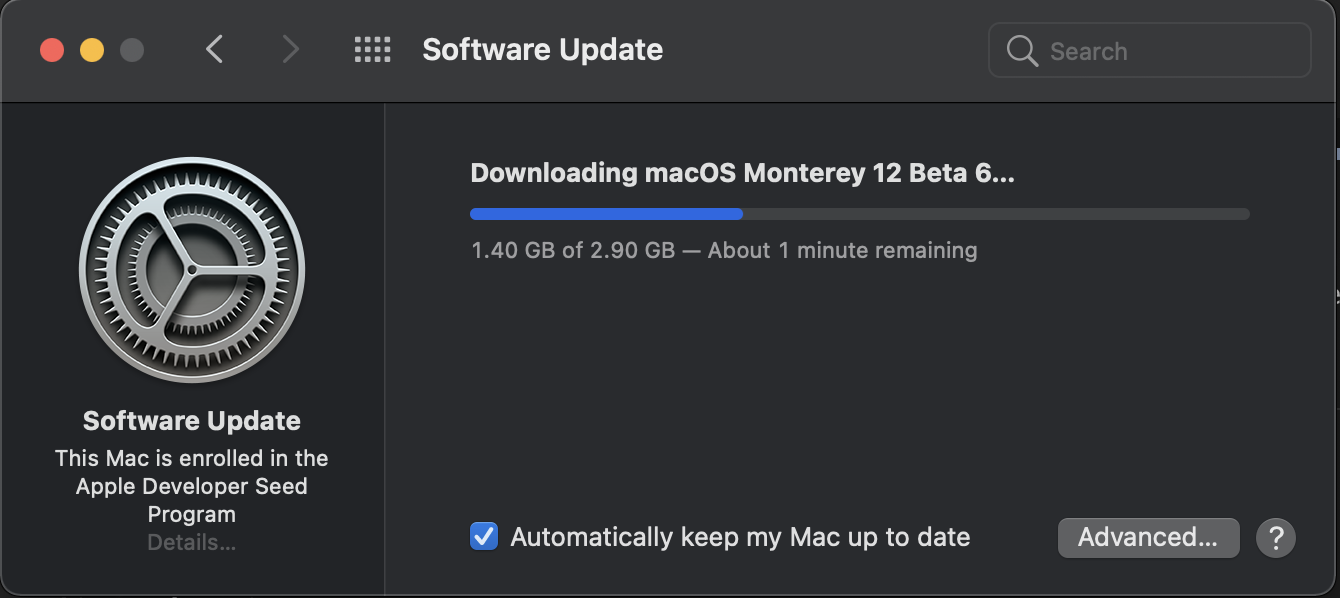Click the gray disabled zoom button
Viewport: 1340px width, 598px height.
click(x=132, y=50)
